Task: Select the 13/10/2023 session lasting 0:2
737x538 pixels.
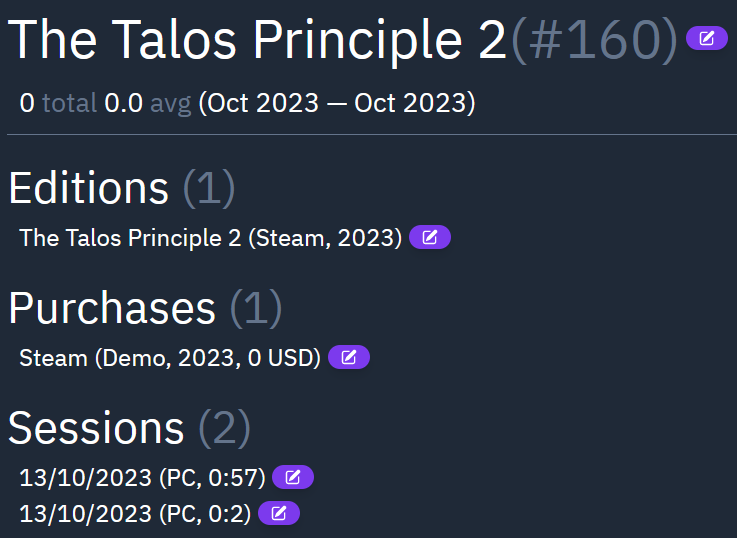Action: (135, 514)
